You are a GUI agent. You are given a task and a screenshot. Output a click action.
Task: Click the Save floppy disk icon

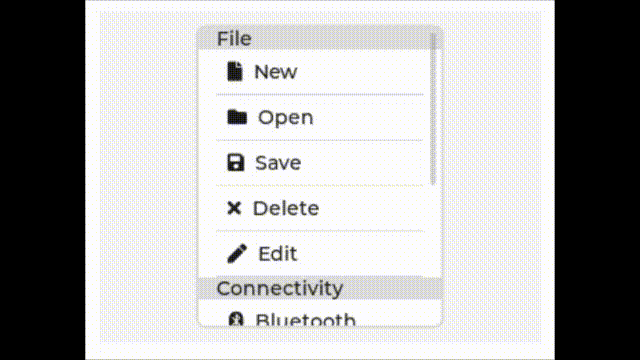pos(236,162)
